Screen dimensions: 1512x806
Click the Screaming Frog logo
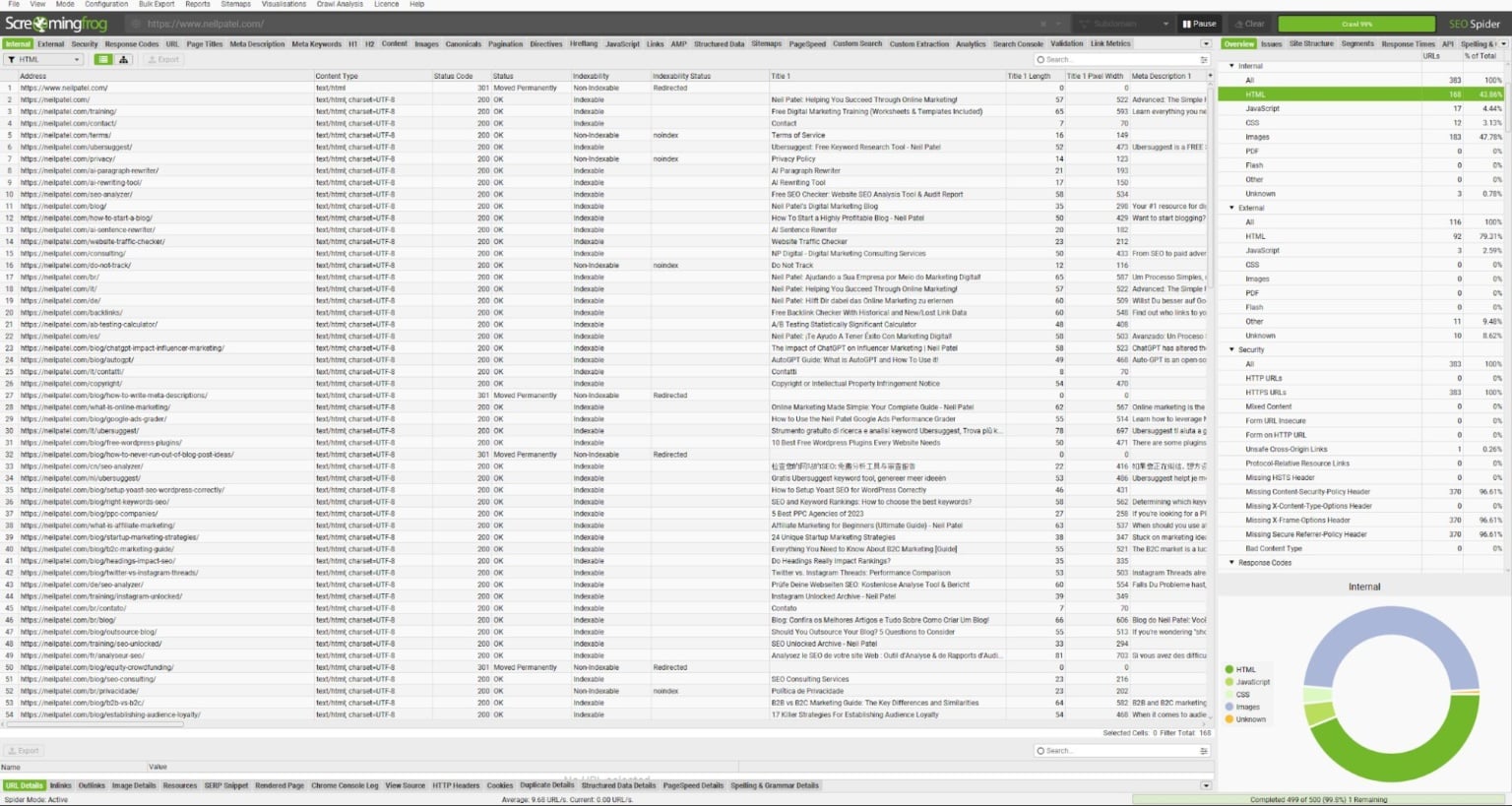tap(56, 23)
